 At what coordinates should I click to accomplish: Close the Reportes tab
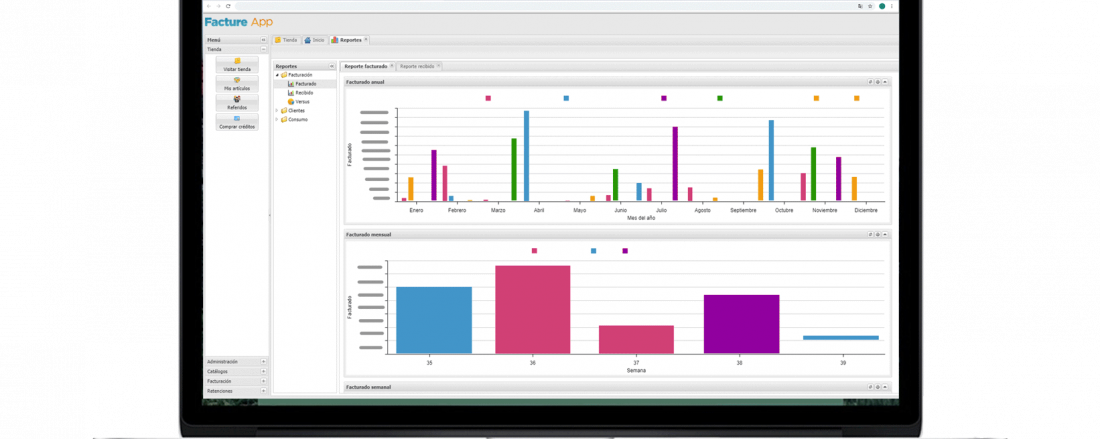[366, 40]
